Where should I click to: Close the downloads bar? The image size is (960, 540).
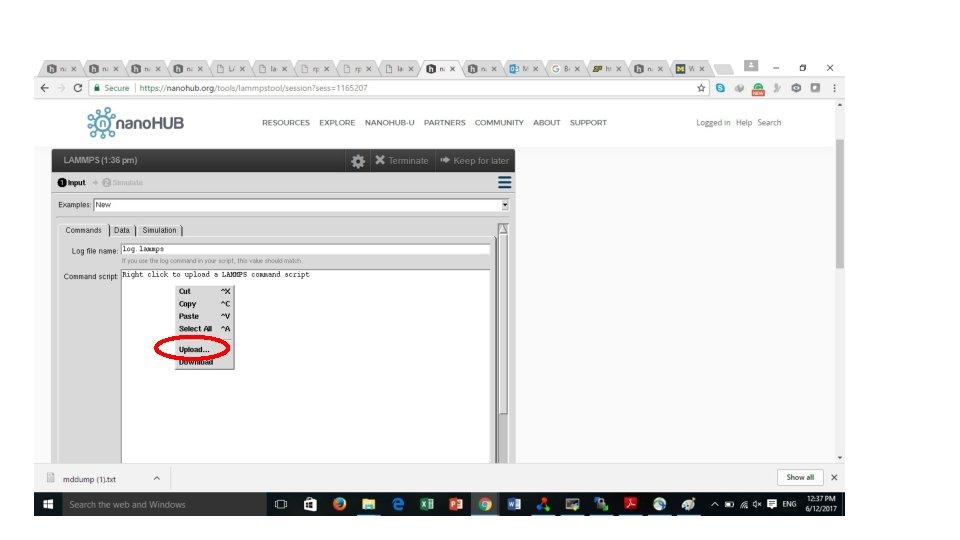(834, 478)
